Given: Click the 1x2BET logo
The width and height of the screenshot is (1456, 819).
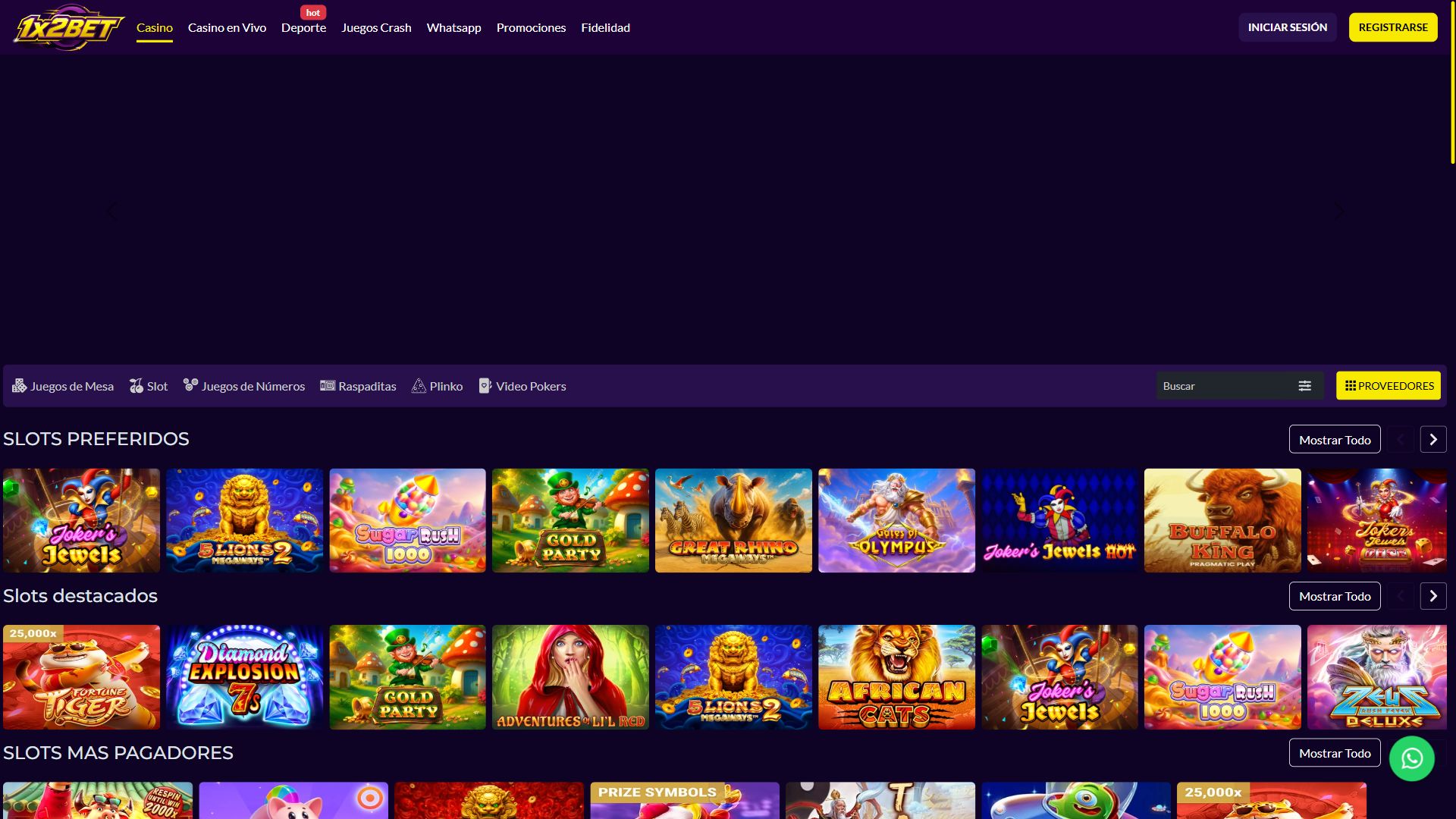Looking at the screenshot, I should click(x=68, y=28).
